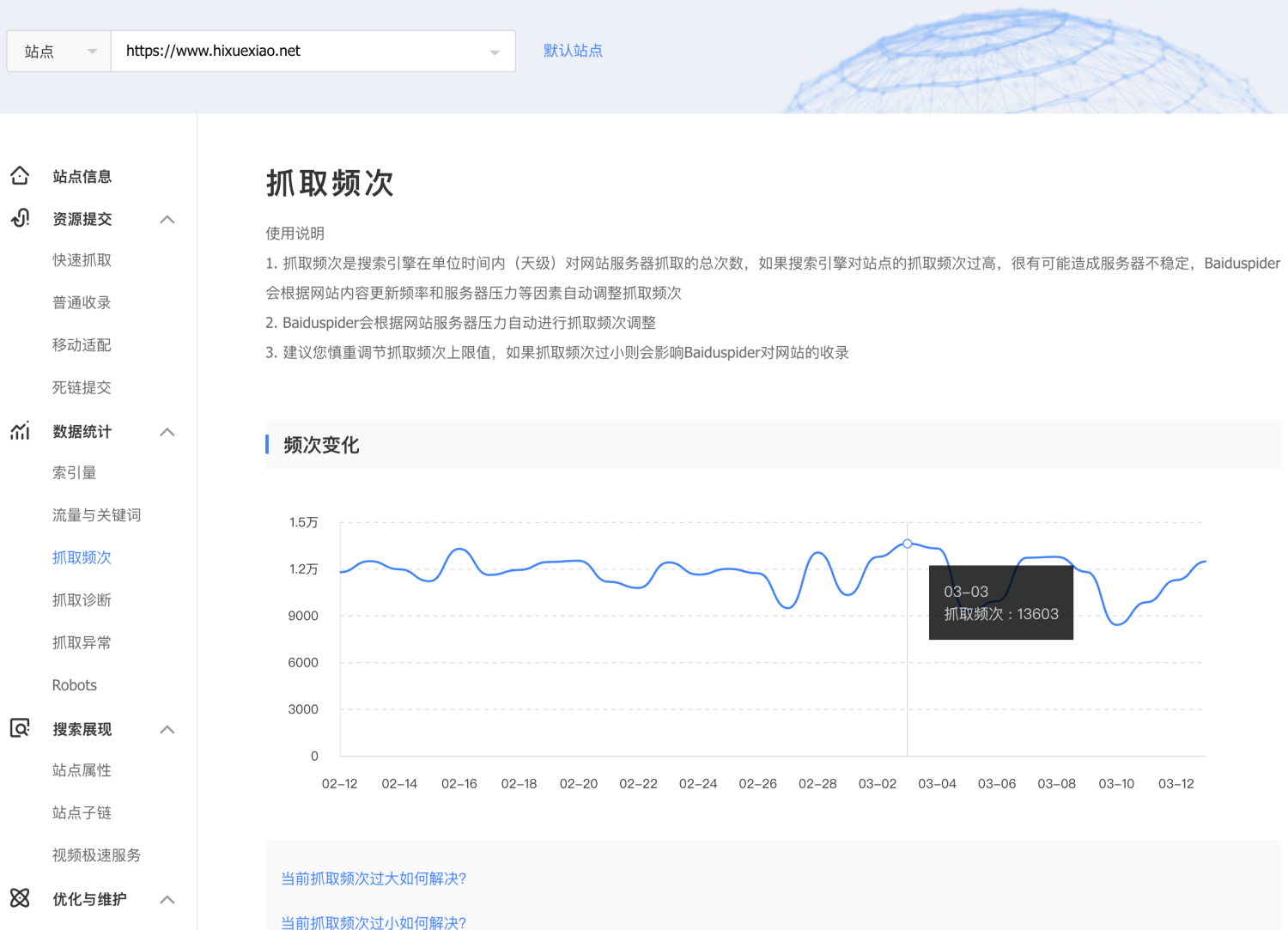Collapse the 搜索展现 section chevron
1288x930 pixels.
(x=167, y=729)
